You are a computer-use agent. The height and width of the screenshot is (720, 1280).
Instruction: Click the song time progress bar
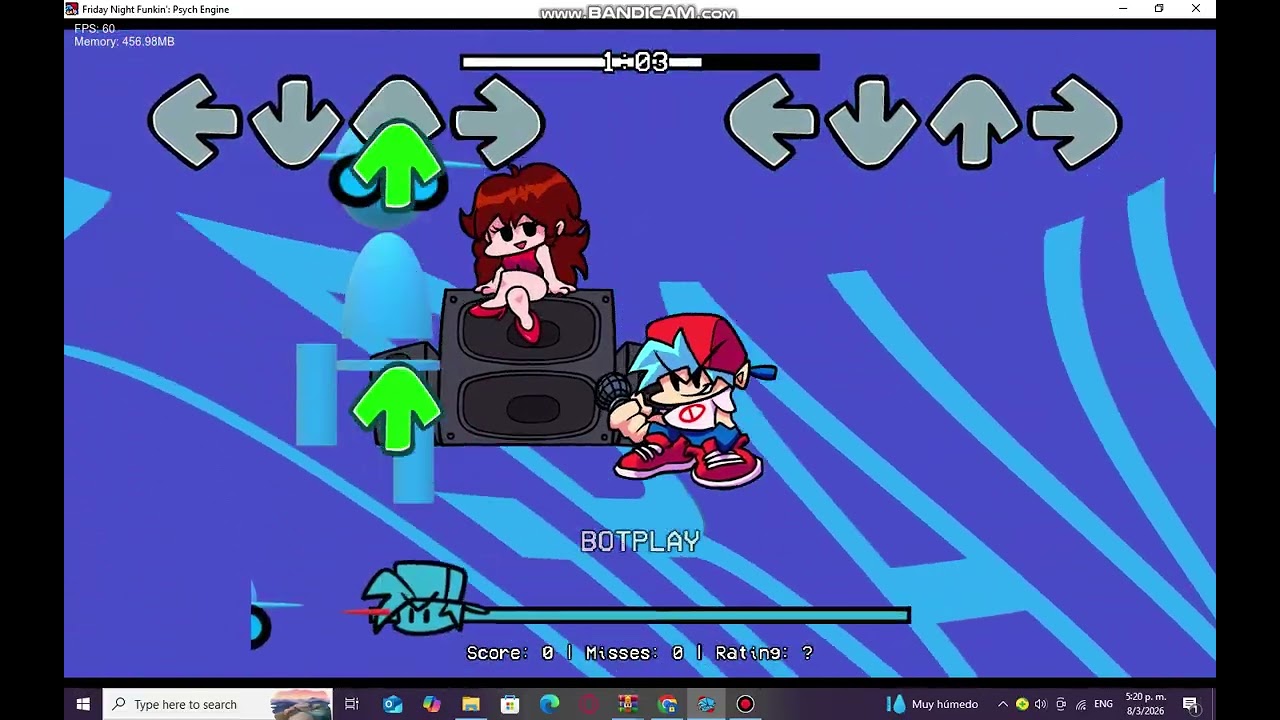coord(640,62)
